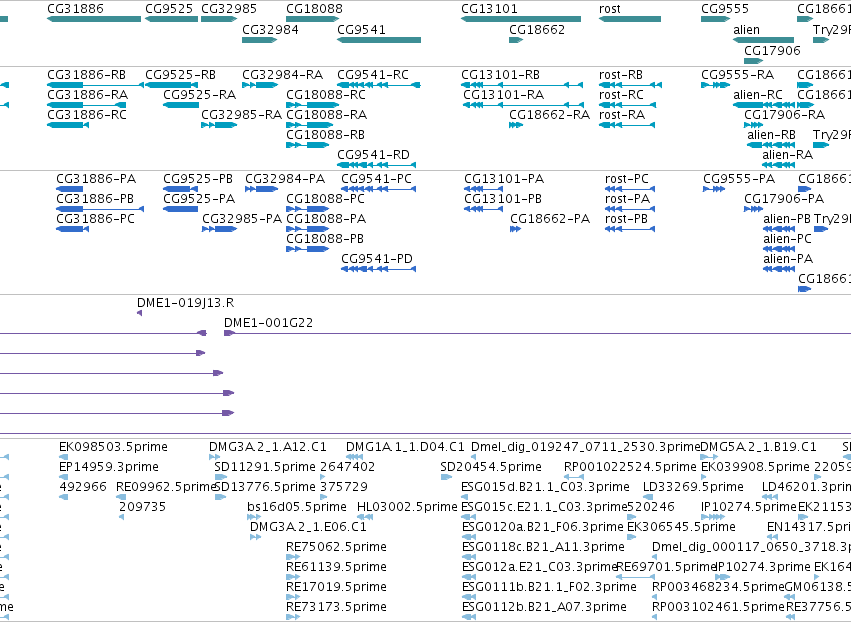
Task: Select transcript CG18662-RA
Action: [516, 125]
